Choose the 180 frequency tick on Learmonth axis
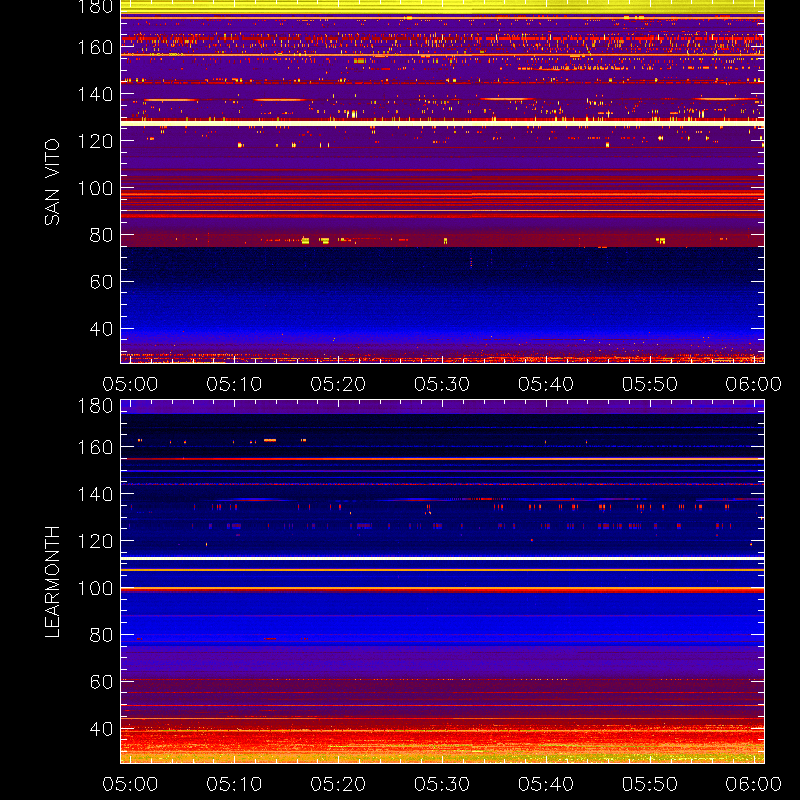The image size is (800, 800). coord(95,406)
